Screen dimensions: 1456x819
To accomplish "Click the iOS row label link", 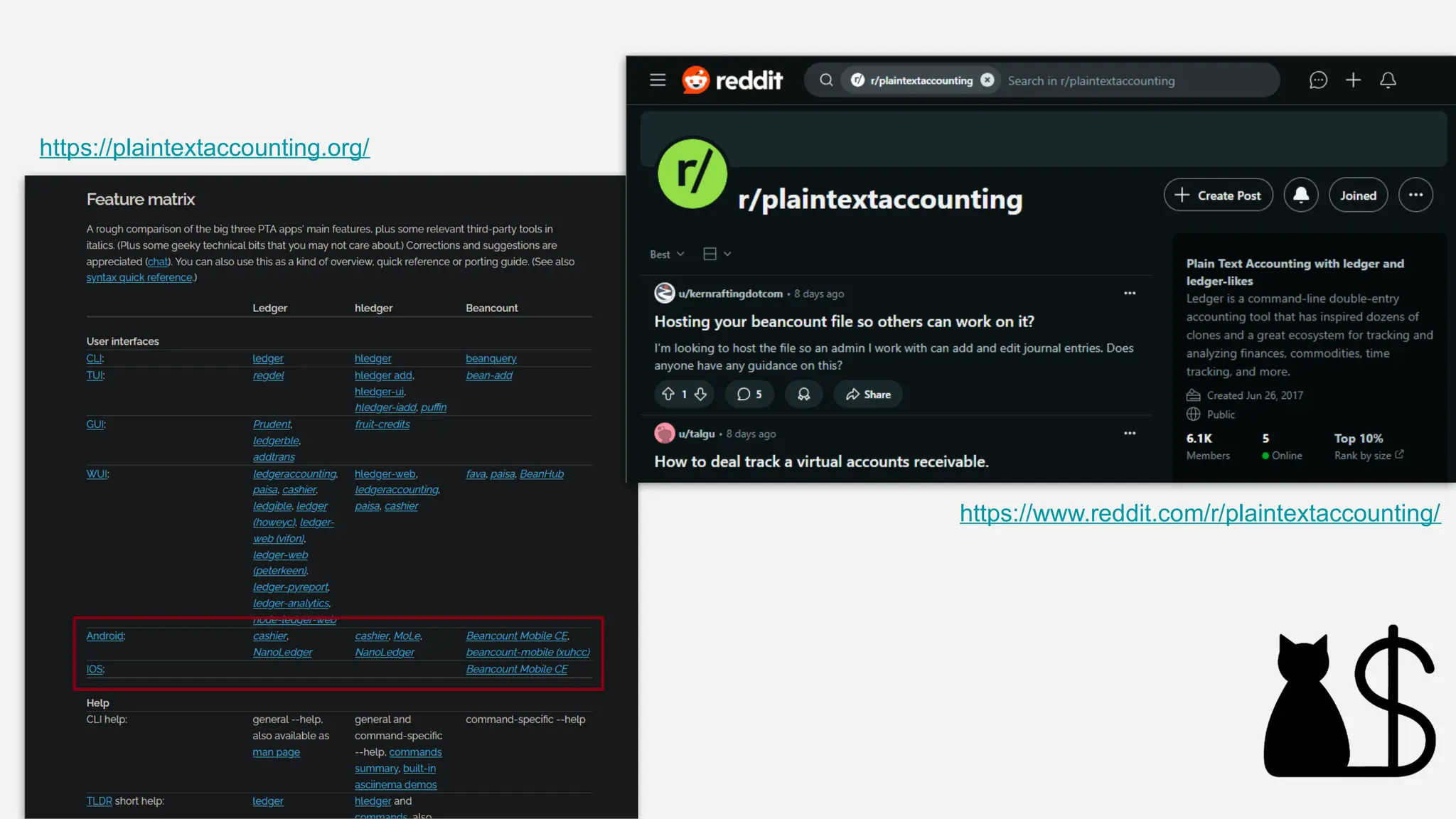I will (95, 669).
